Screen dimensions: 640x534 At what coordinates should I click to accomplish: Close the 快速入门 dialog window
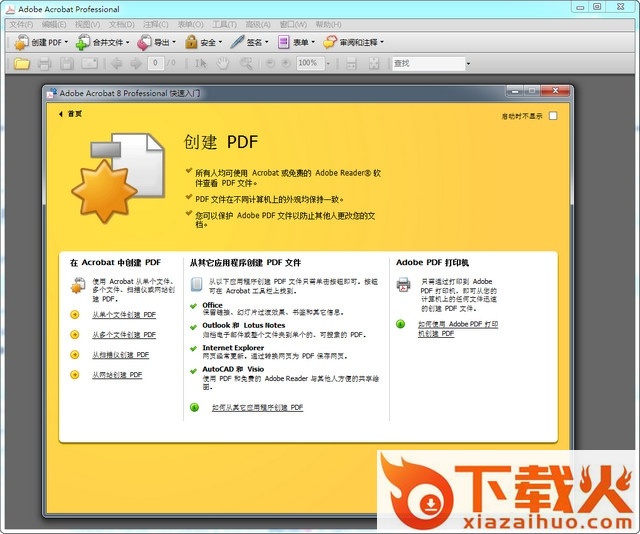click(555, 91)
